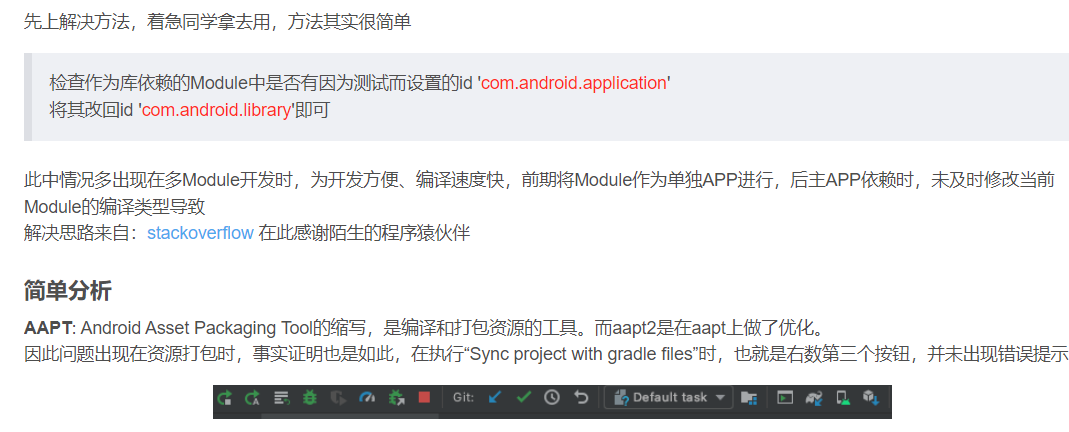Click Sync Project with Gradle Files icon
1069x432 pixels.
tap(814, 398)
